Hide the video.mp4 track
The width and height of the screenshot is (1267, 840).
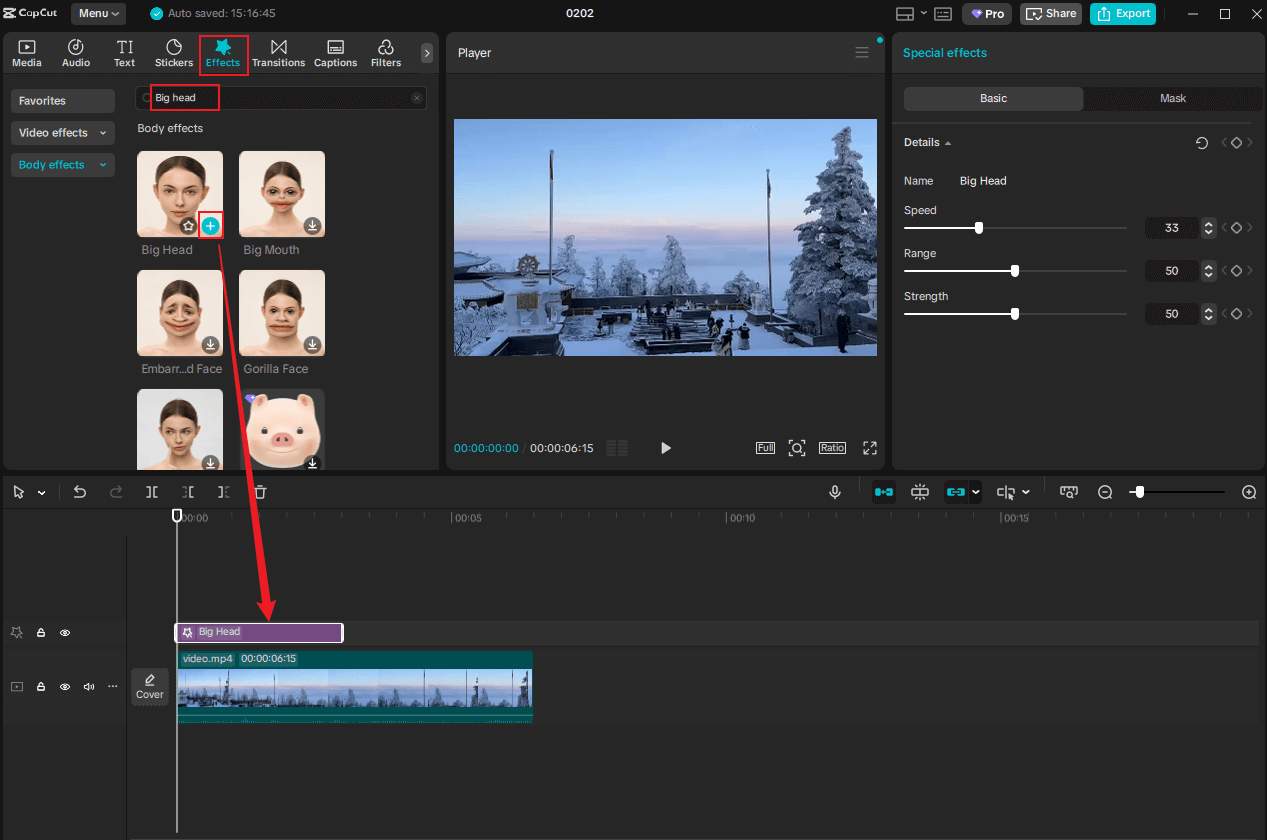(x=65, y=686)
